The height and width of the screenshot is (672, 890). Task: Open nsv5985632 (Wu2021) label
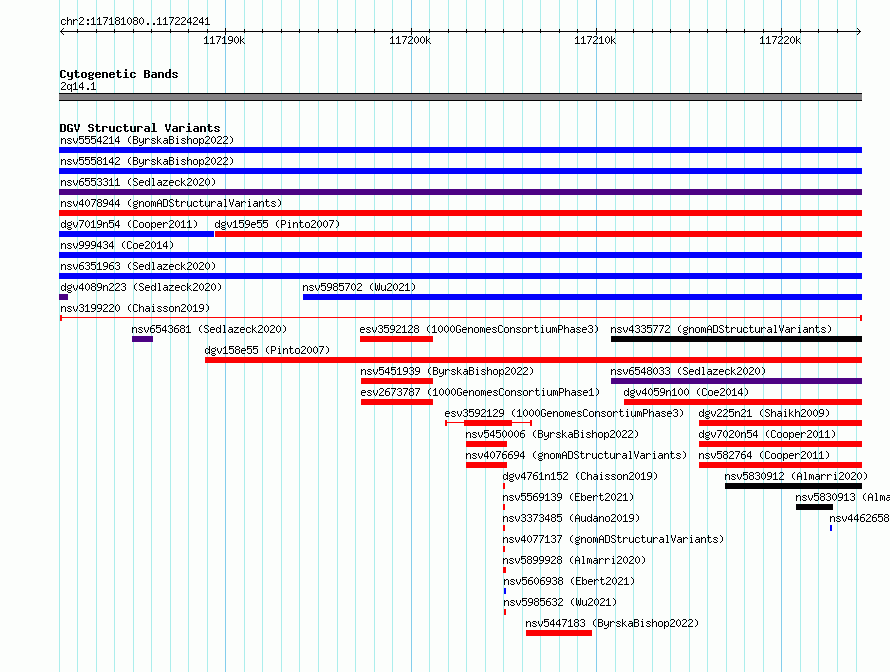pyautogui.click(x=560, y=602)
